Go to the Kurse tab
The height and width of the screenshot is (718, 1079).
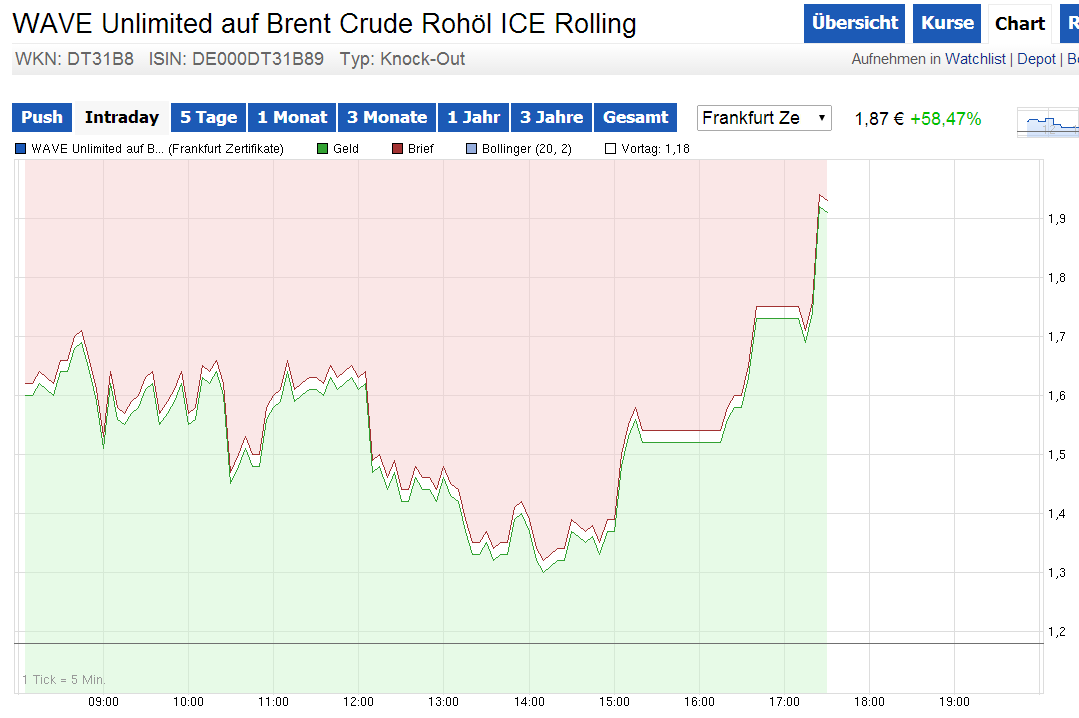tap(947, 24)
